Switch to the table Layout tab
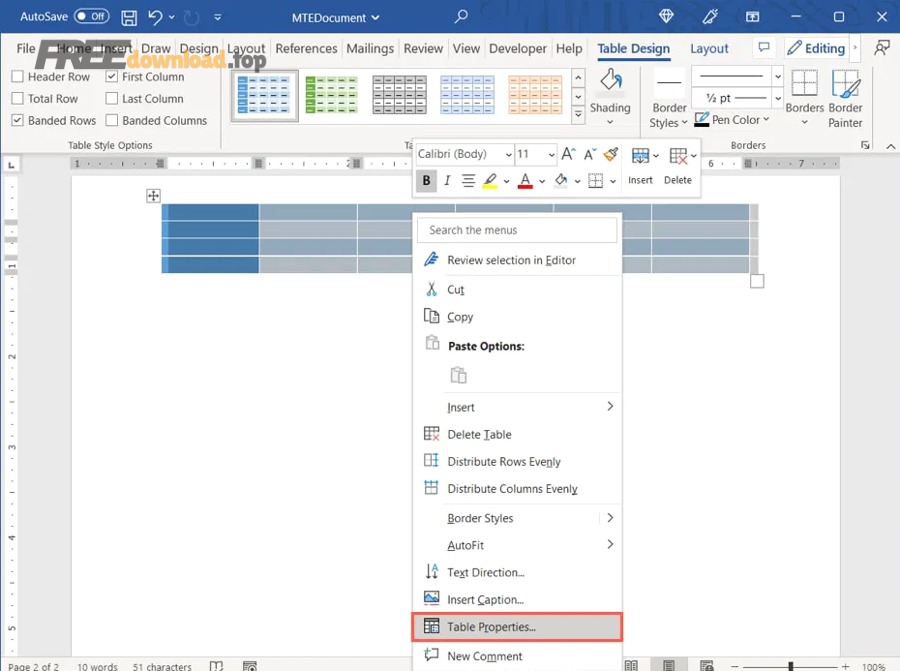 click(709, 49)
